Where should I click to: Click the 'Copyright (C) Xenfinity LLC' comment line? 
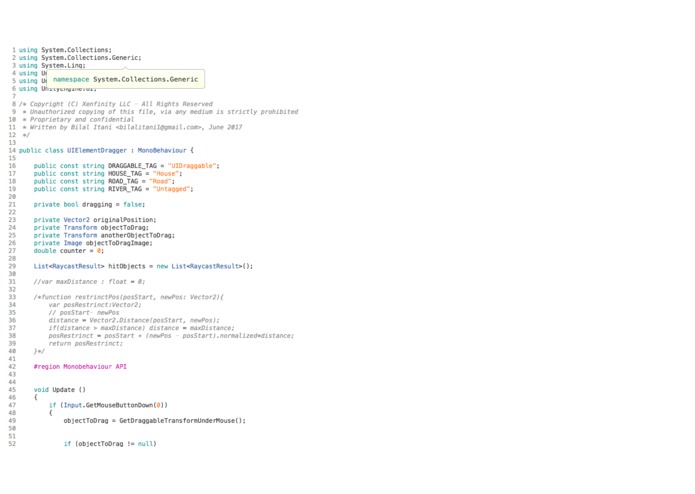pos(116,104)
